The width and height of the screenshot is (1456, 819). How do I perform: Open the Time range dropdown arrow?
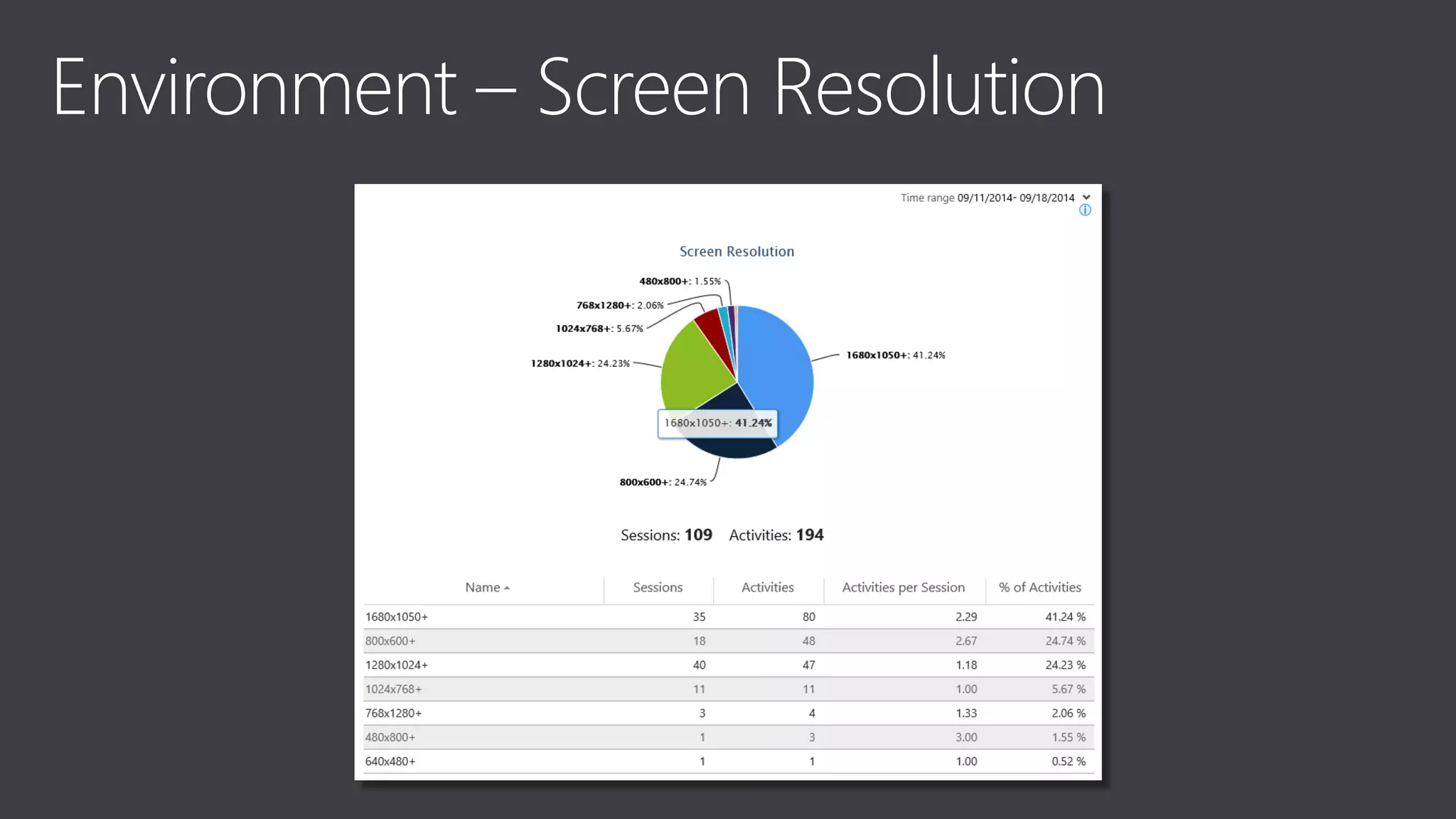tap(1086, 198)
